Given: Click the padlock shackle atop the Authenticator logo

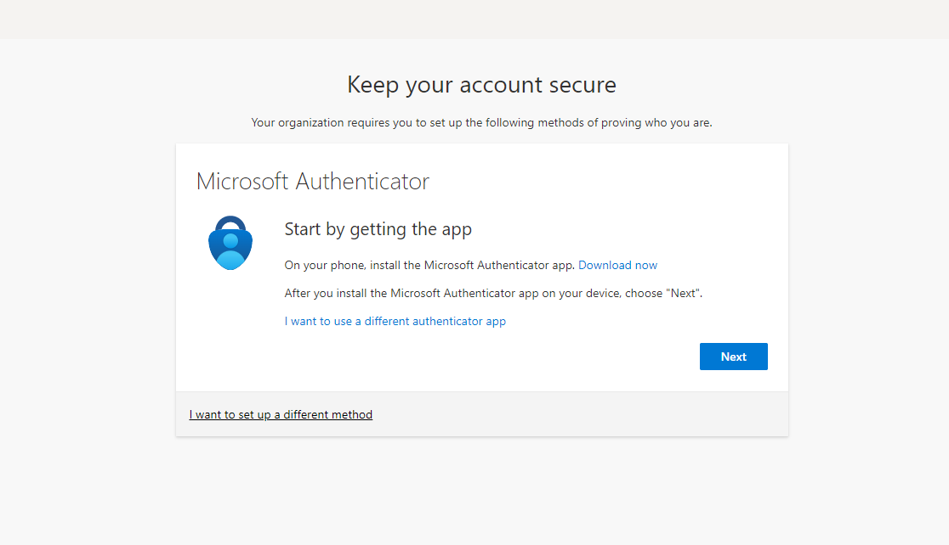Looking at the screenshot, I should (x=231, y=224).
